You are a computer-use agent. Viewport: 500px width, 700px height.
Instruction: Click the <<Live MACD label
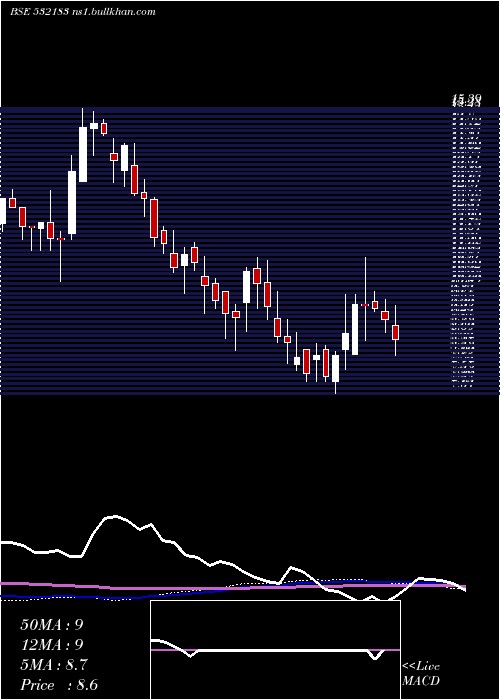coord(421,674)
